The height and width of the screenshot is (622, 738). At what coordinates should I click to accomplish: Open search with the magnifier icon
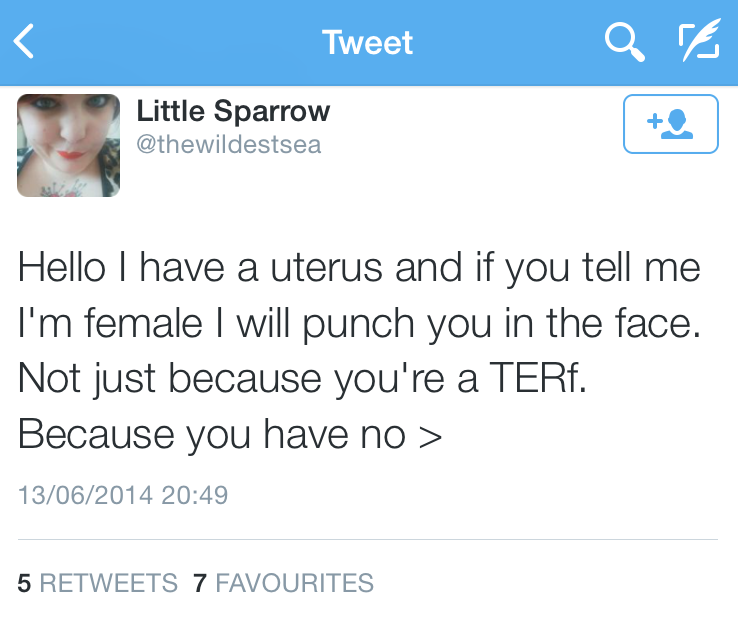click(x=624, y=42)
